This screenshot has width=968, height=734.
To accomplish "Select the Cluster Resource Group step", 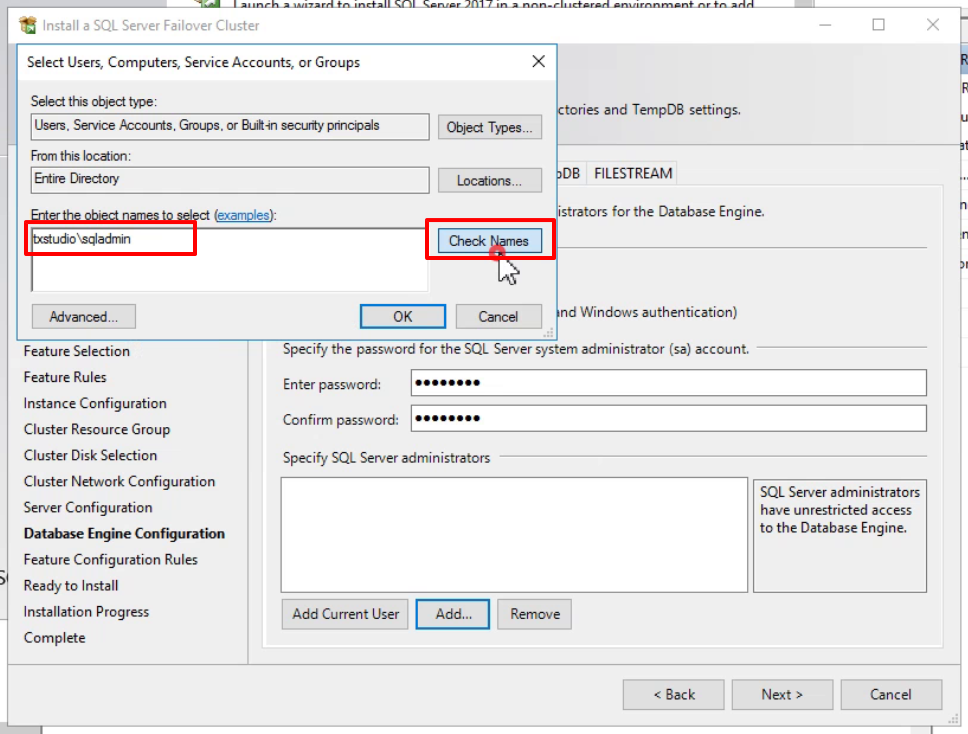I will [97, 429].
